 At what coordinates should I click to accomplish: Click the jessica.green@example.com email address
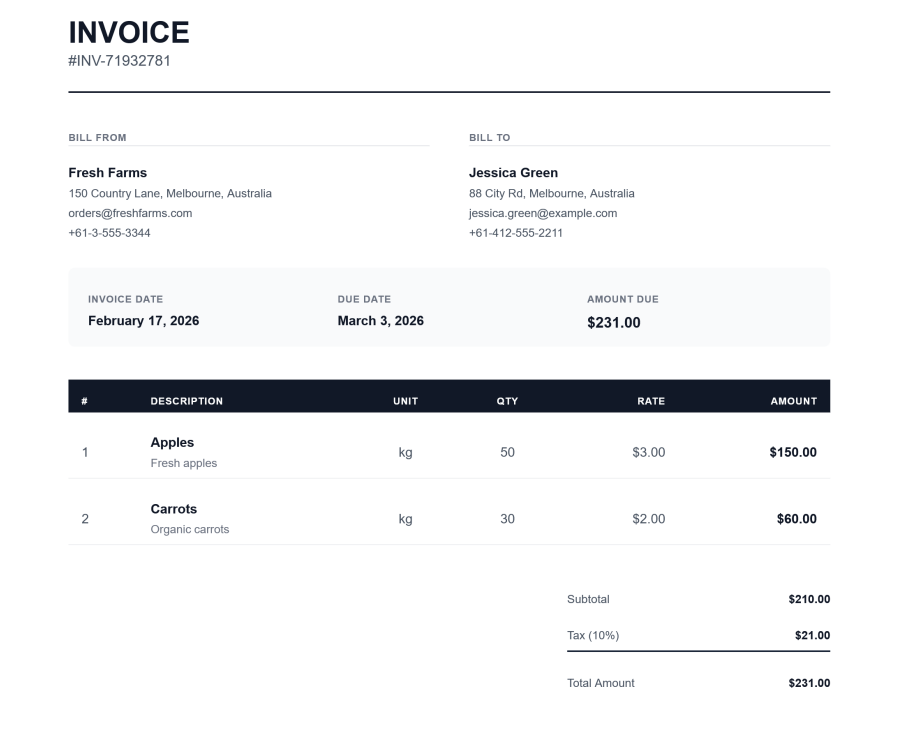(x=542, y=213)
